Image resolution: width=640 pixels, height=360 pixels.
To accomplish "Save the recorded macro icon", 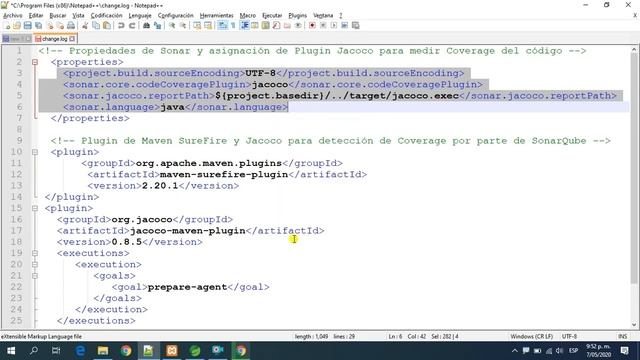I will point(356,25).
